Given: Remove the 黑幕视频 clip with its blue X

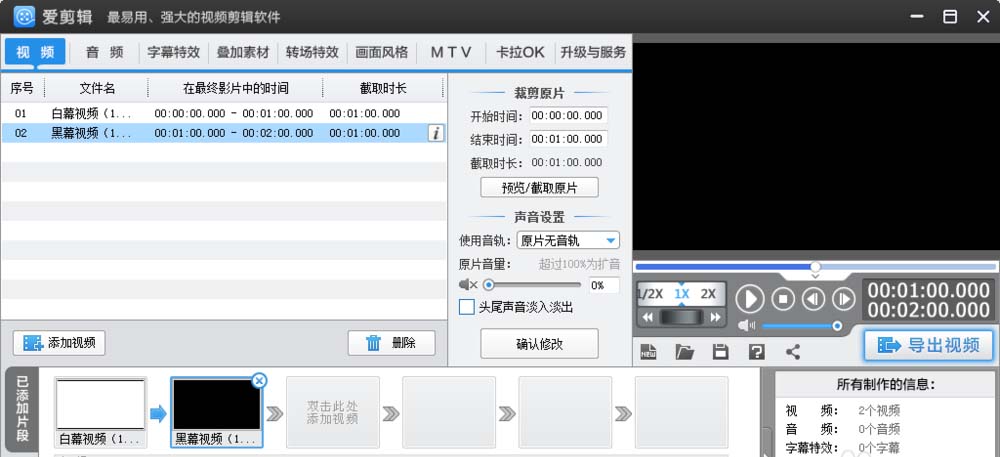Looking at the screenshot, I should coord(259,381).
